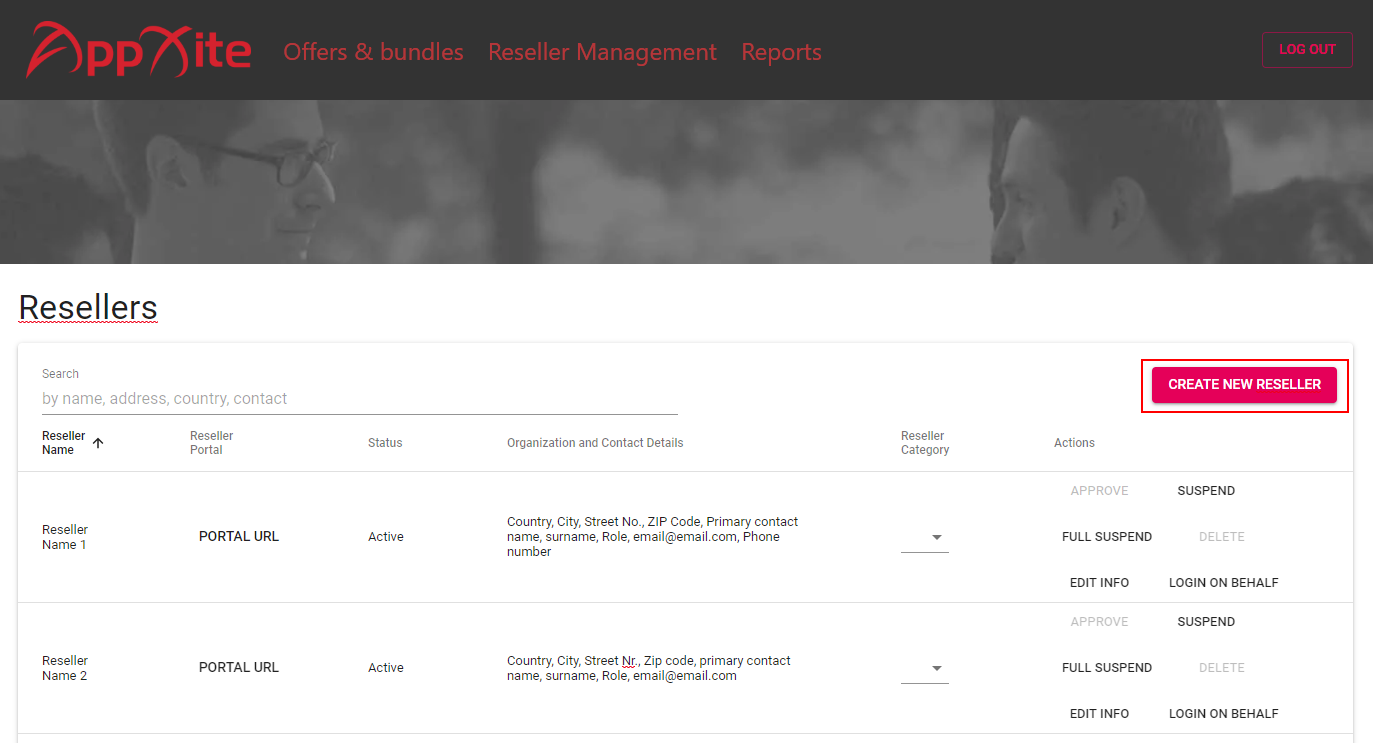Viewport: 1373px width, 743px height.
Task: Select the Reseller Name 1 cell
Action: [65, 537]
